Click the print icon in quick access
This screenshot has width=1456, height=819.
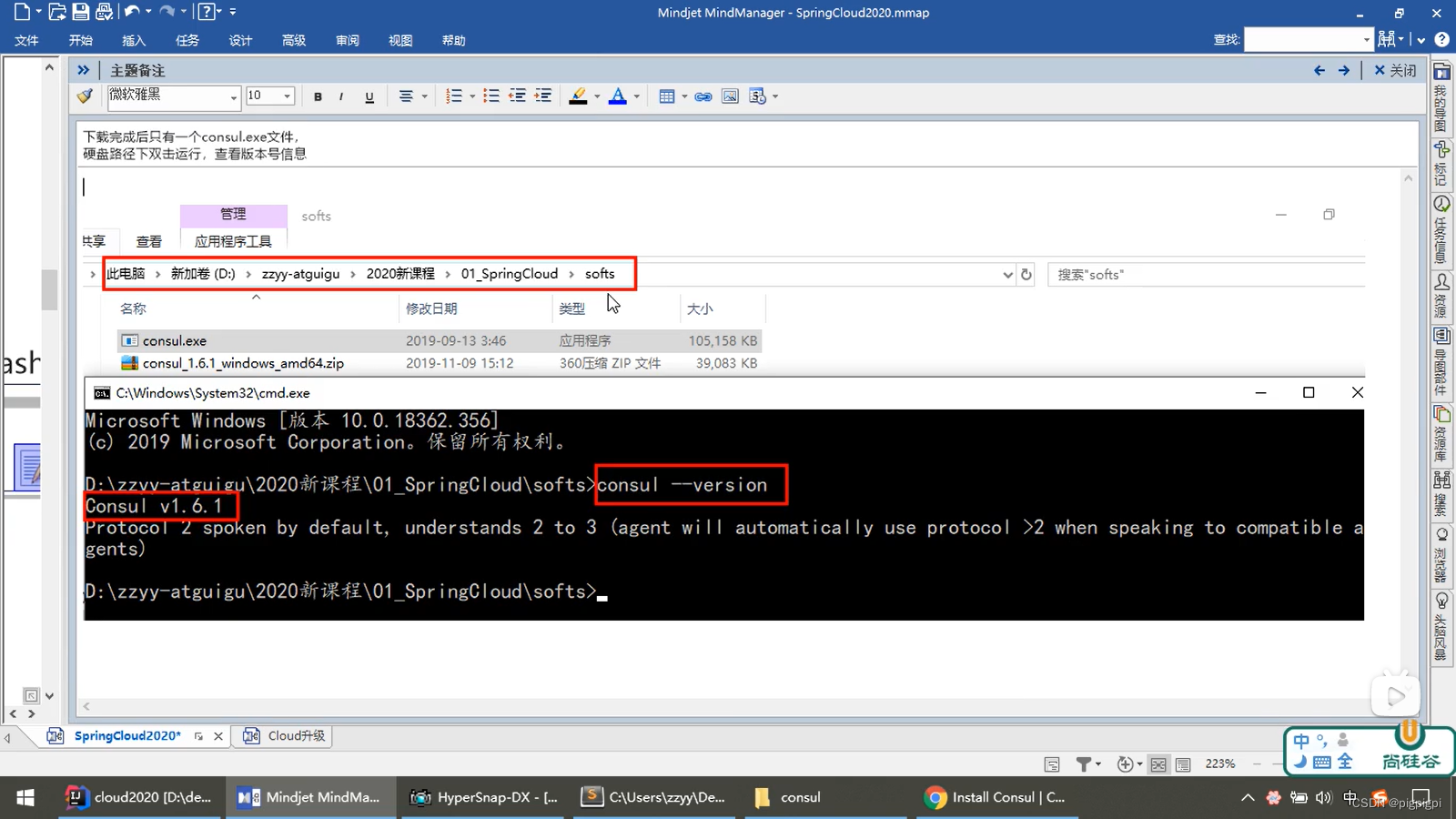click(104, 12)
